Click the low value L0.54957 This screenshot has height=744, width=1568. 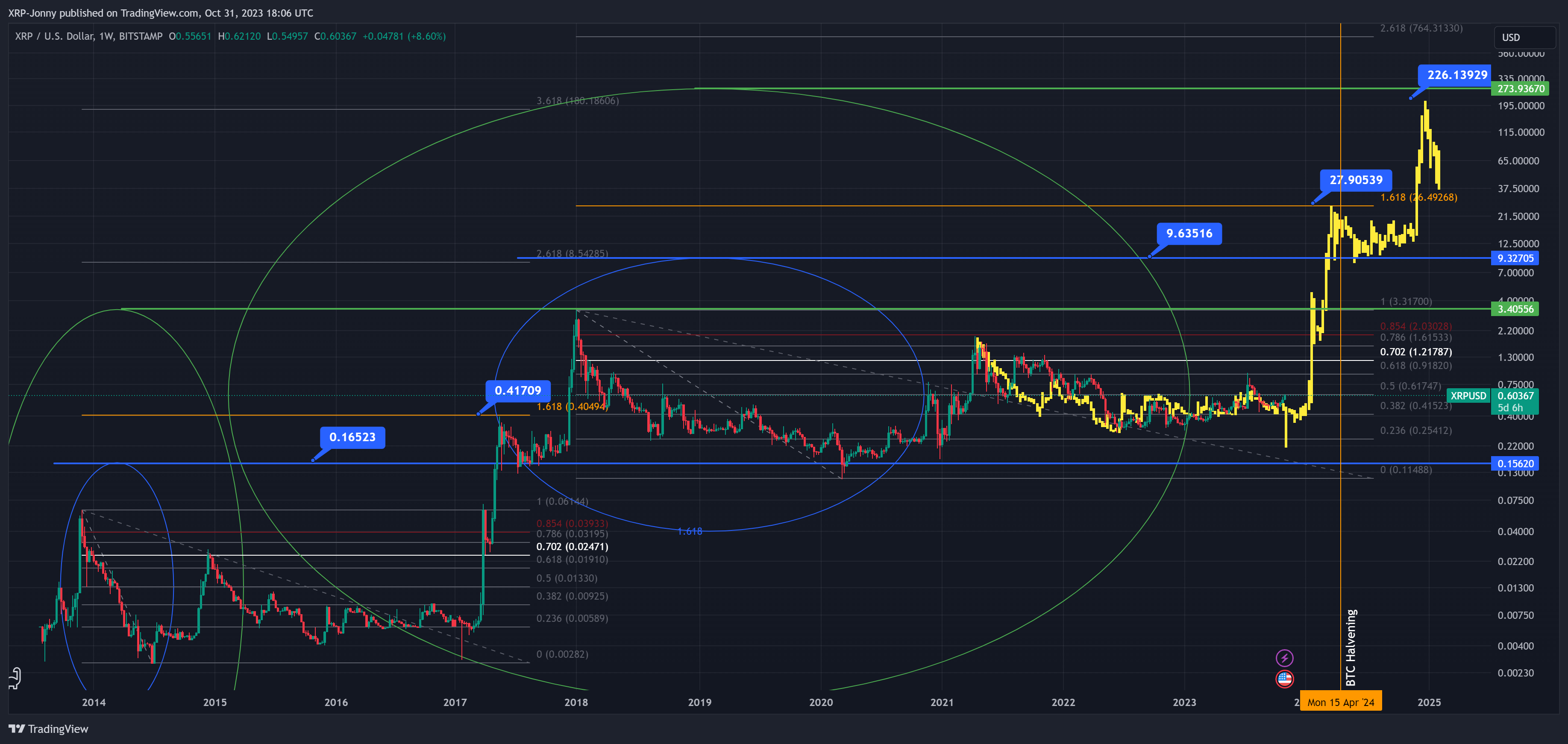point(287,36)
